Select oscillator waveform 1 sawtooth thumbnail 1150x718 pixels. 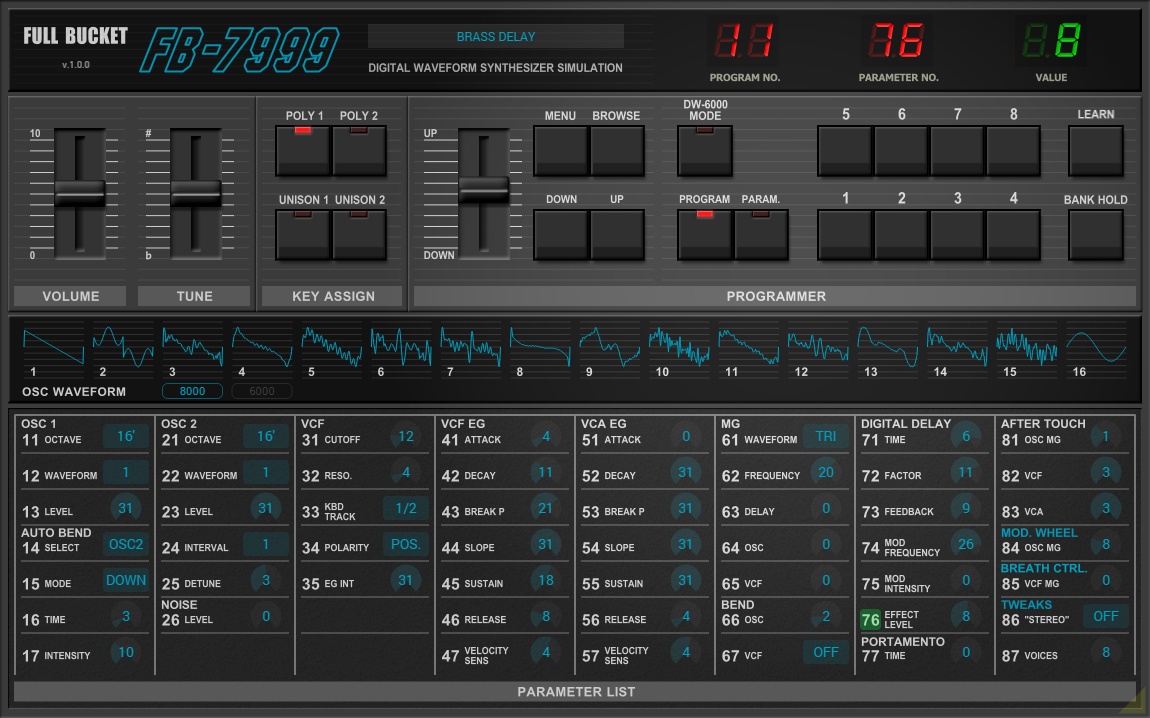tap(53, 346)
